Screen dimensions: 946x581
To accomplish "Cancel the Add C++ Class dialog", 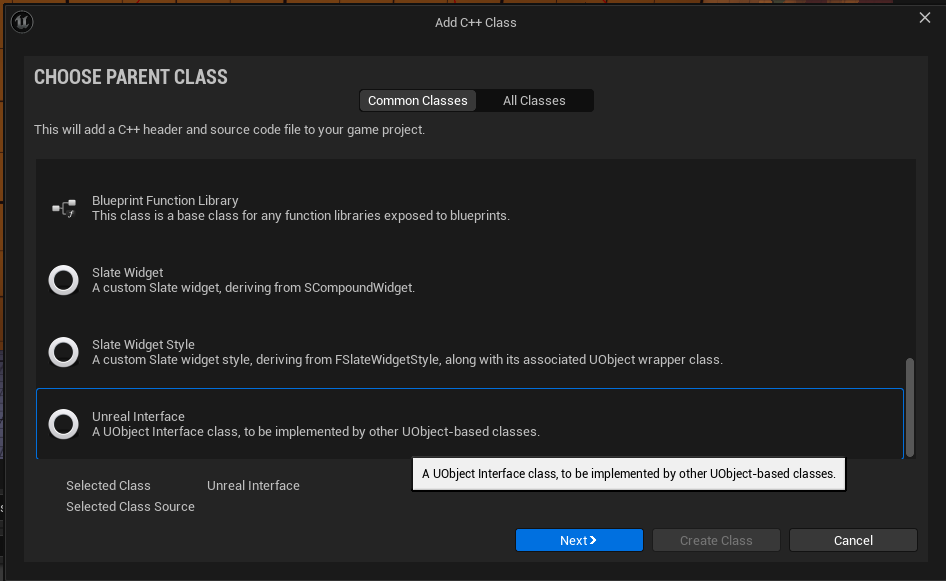I will click(853, 541).
